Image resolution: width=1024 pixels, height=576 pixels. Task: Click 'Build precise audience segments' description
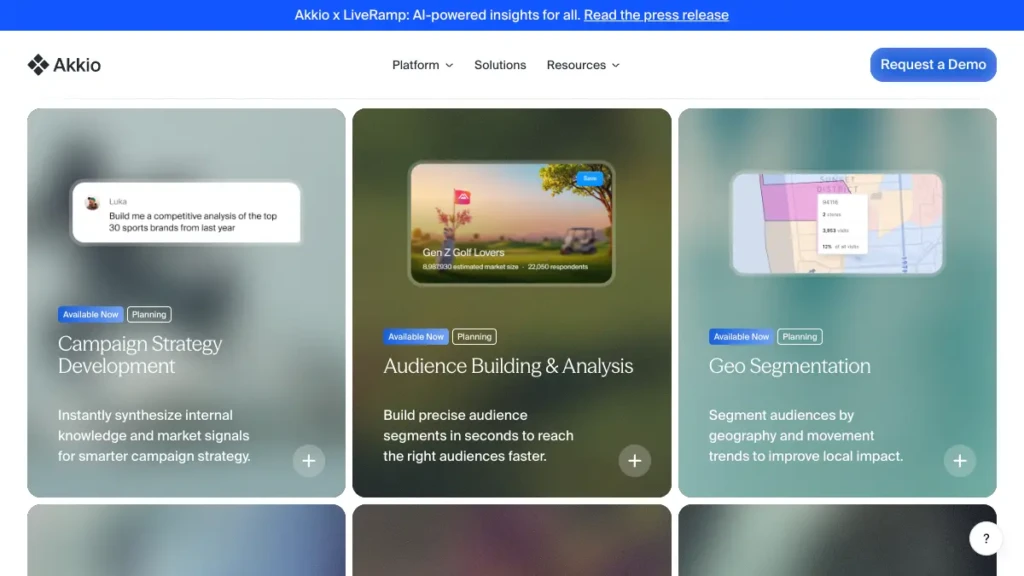[x=478, y=436]
